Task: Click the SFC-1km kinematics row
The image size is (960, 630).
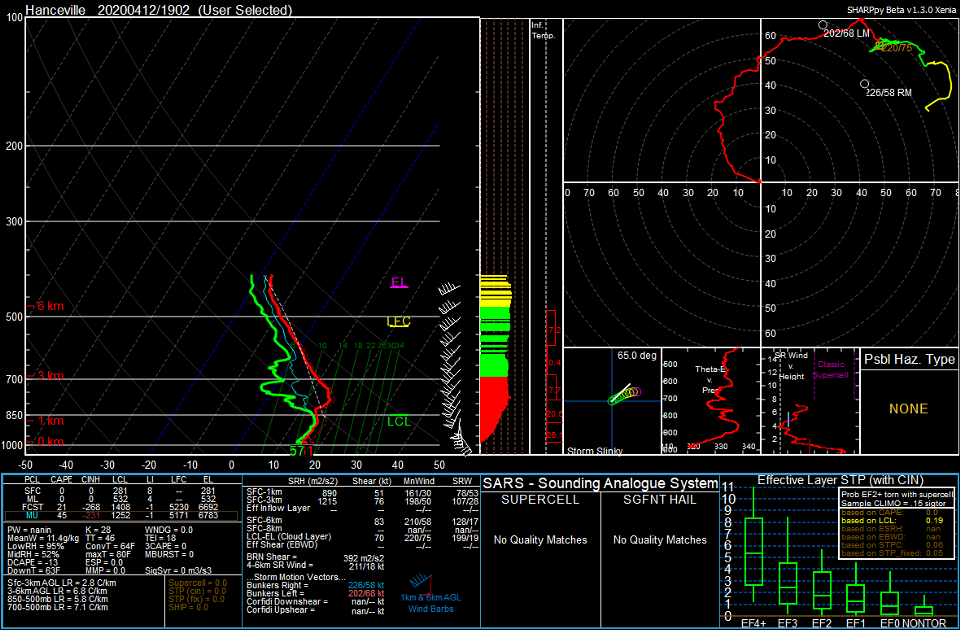Action: (x=361, y=492)
